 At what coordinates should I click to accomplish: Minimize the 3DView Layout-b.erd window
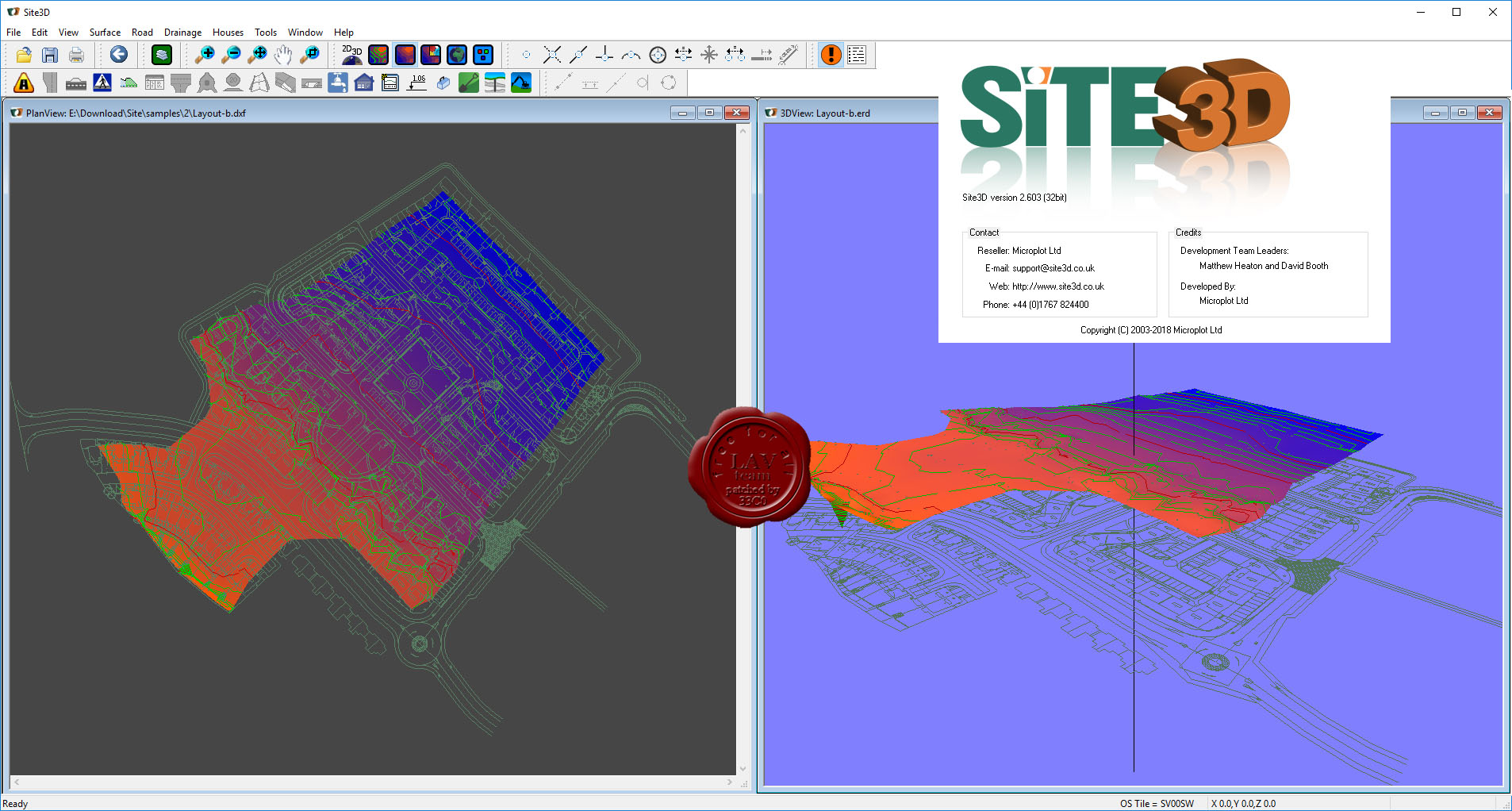(1434, 113)
